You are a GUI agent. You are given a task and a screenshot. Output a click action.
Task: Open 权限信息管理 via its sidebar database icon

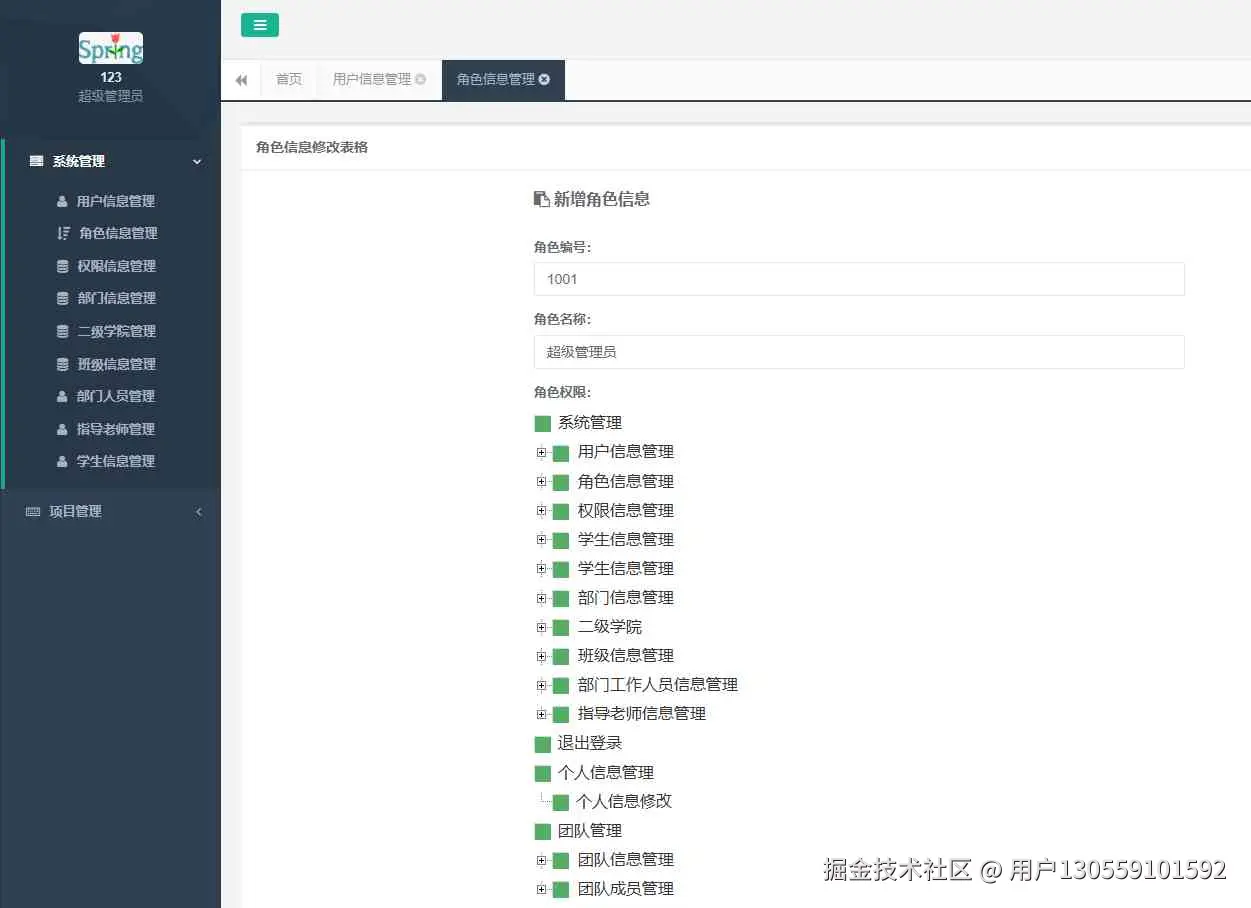click(x=63, y=266)
